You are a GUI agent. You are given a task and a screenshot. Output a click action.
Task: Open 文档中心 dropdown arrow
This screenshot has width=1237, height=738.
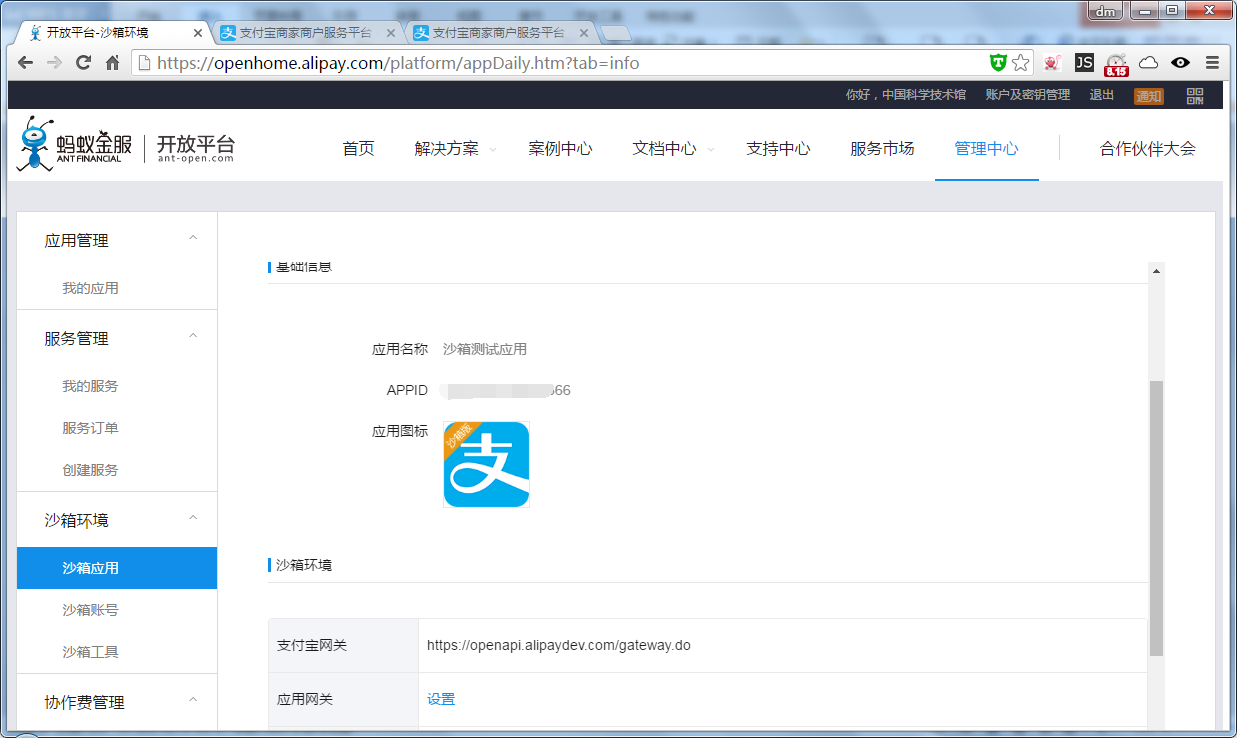710,150
